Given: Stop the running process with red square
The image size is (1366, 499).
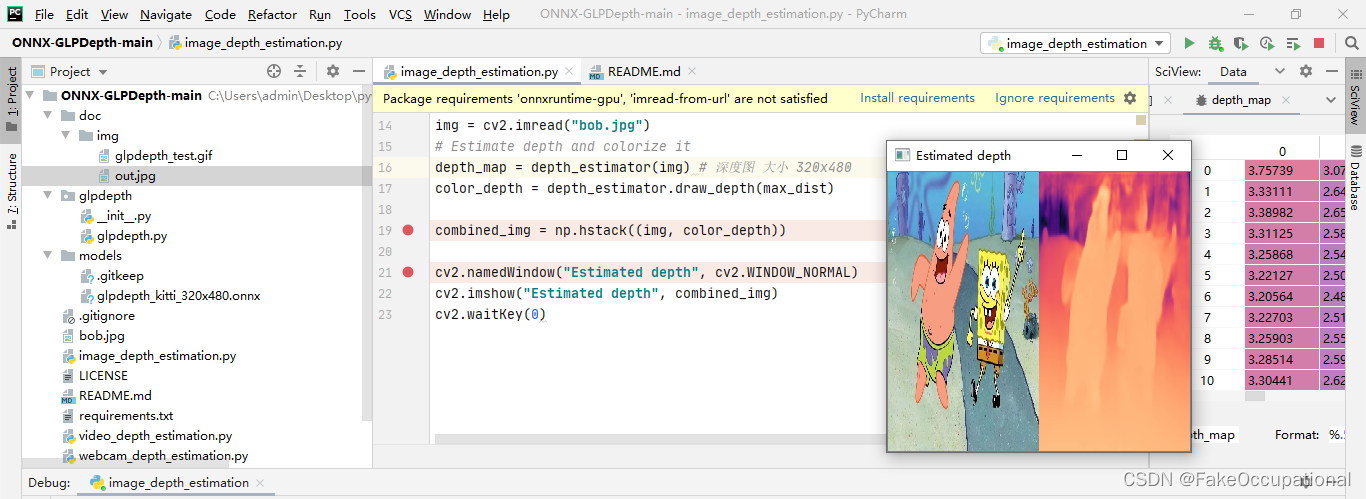Looking at the screenshot, I should pyautogui.click(x=1319, y=43).
